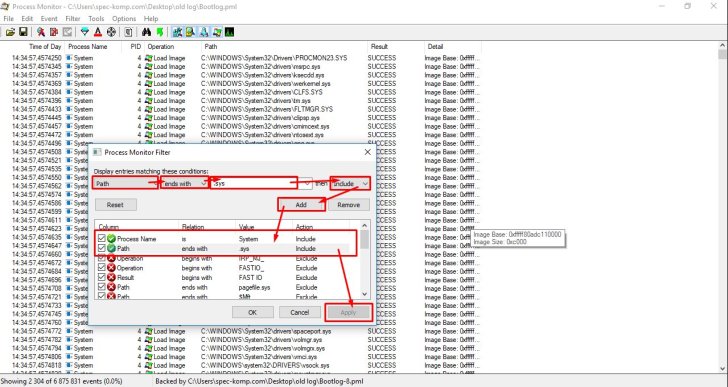
Task: Open Highlight settings with the red A icon
Action: [98, 32]
